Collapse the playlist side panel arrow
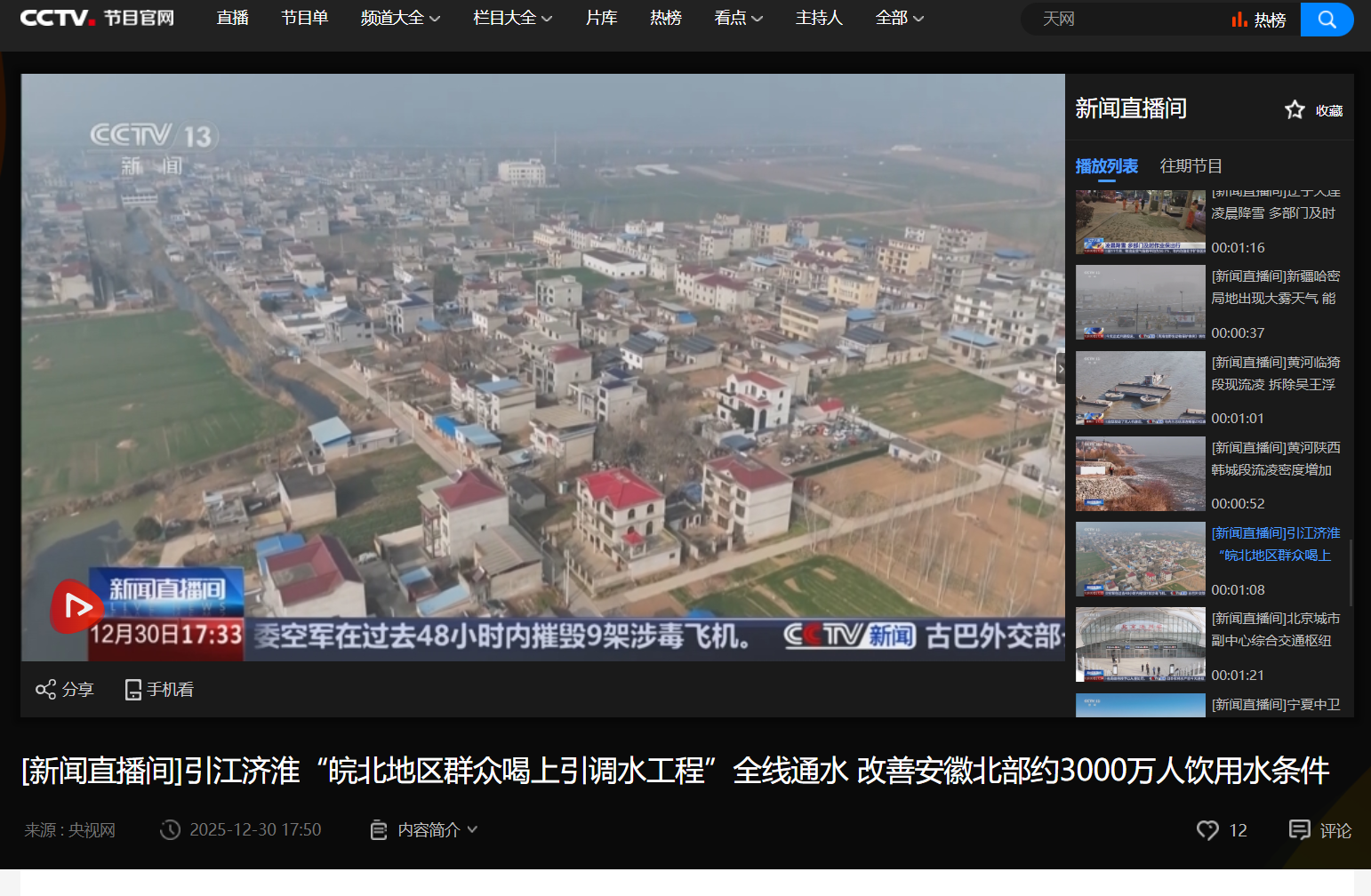The image size is (1371, 896). (x=1061, y=368)
